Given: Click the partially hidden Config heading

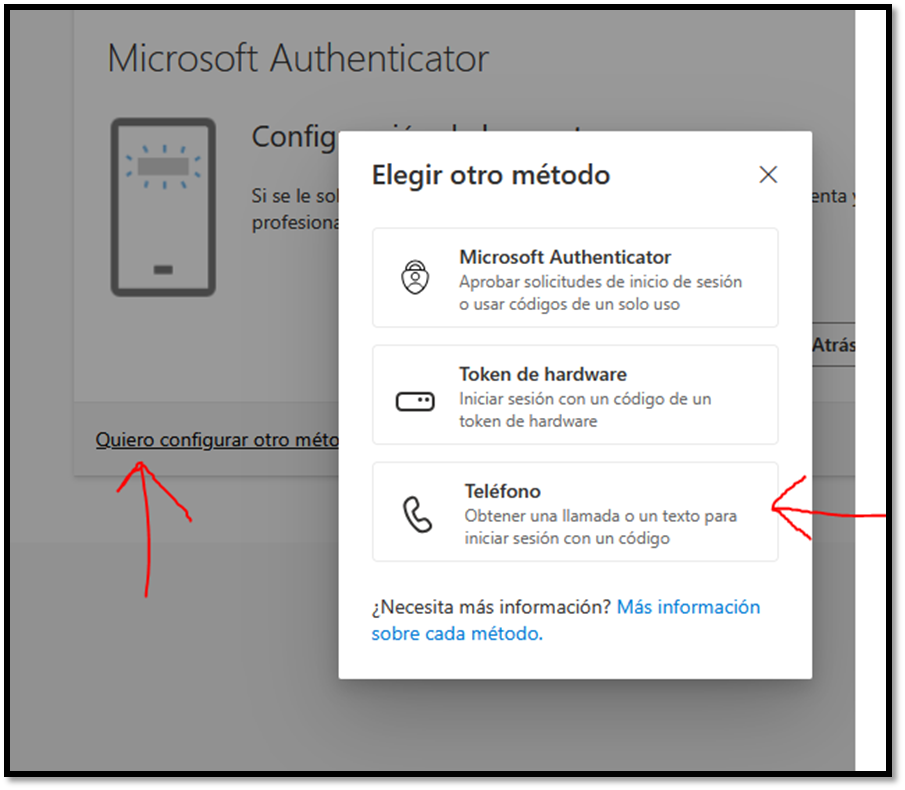Looking at the screenshot, I should [x=294, y=137].
